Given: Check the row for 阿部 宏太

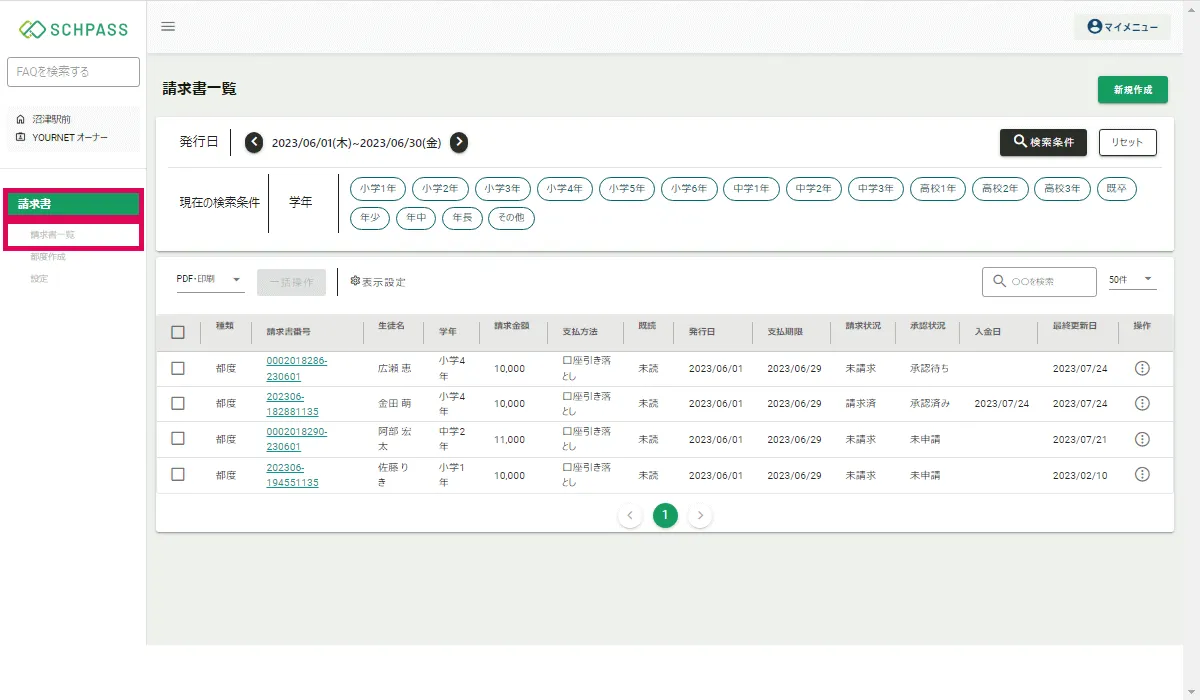Looking at the screenshot, I should click(178, 438).
